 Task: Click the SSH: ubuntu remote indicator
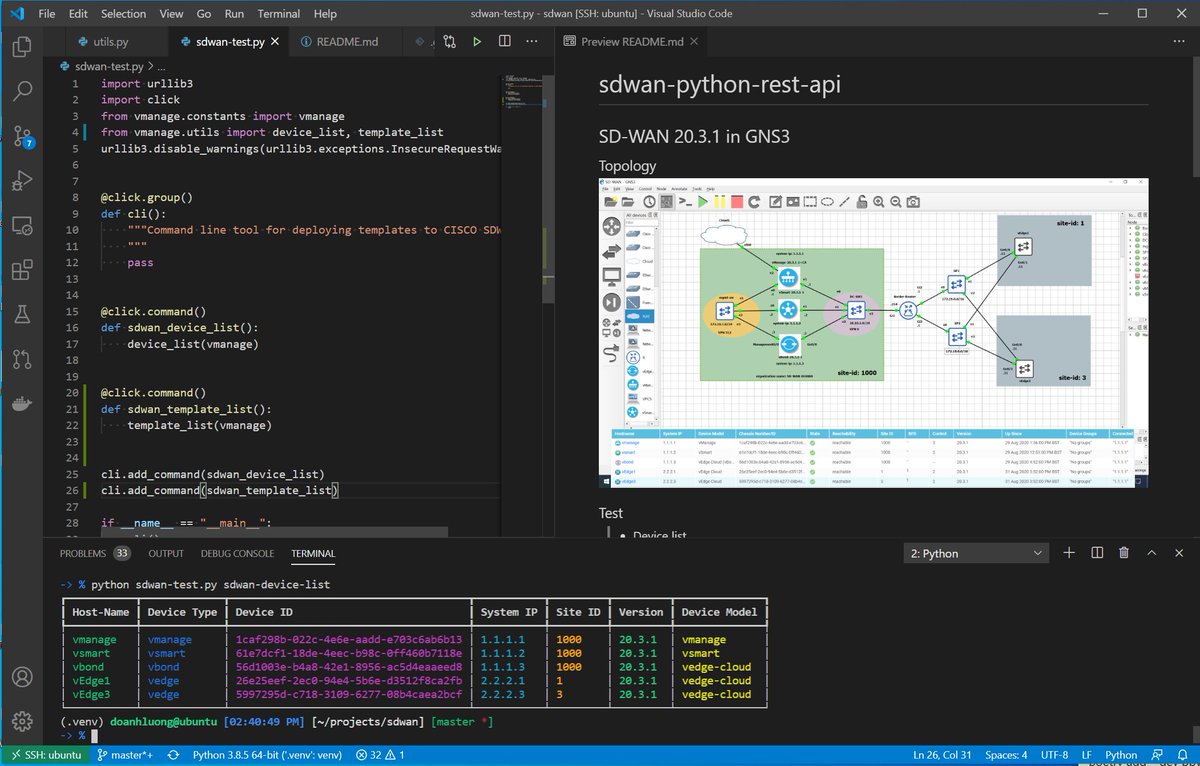click(46, 755)
